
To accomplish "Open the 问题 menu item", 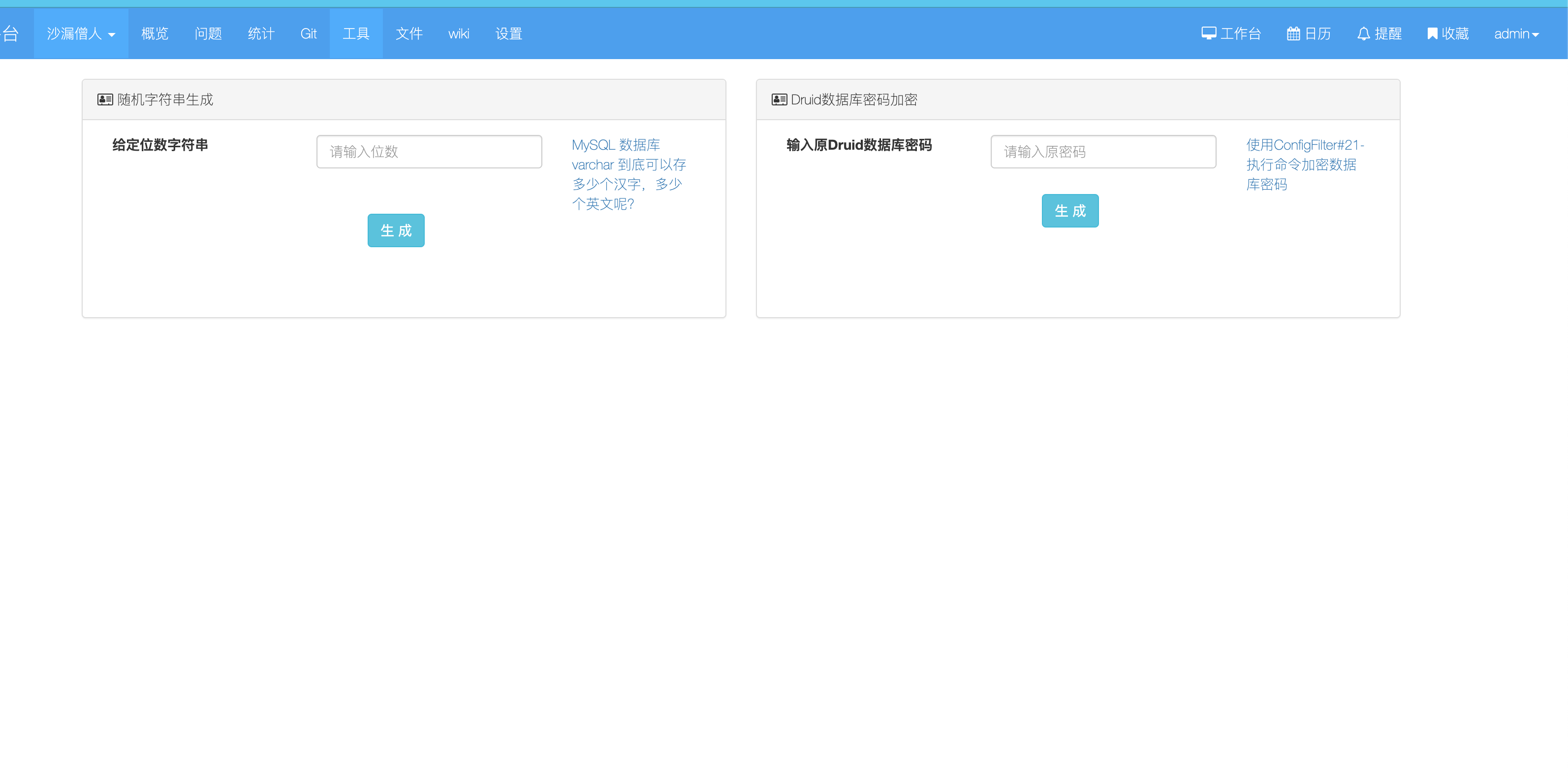I will point(208,34).
